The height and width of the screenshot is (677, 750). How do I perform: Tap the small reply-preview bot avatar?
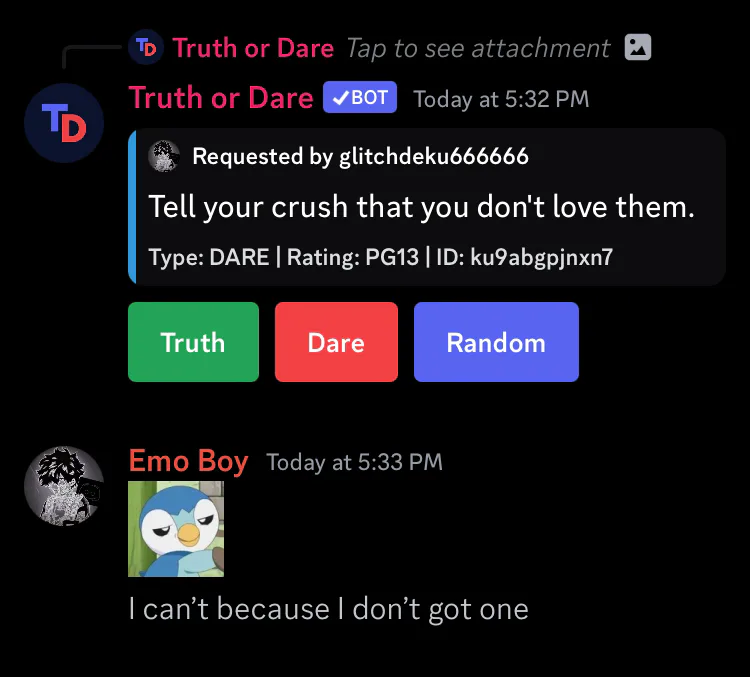point(146,47)
